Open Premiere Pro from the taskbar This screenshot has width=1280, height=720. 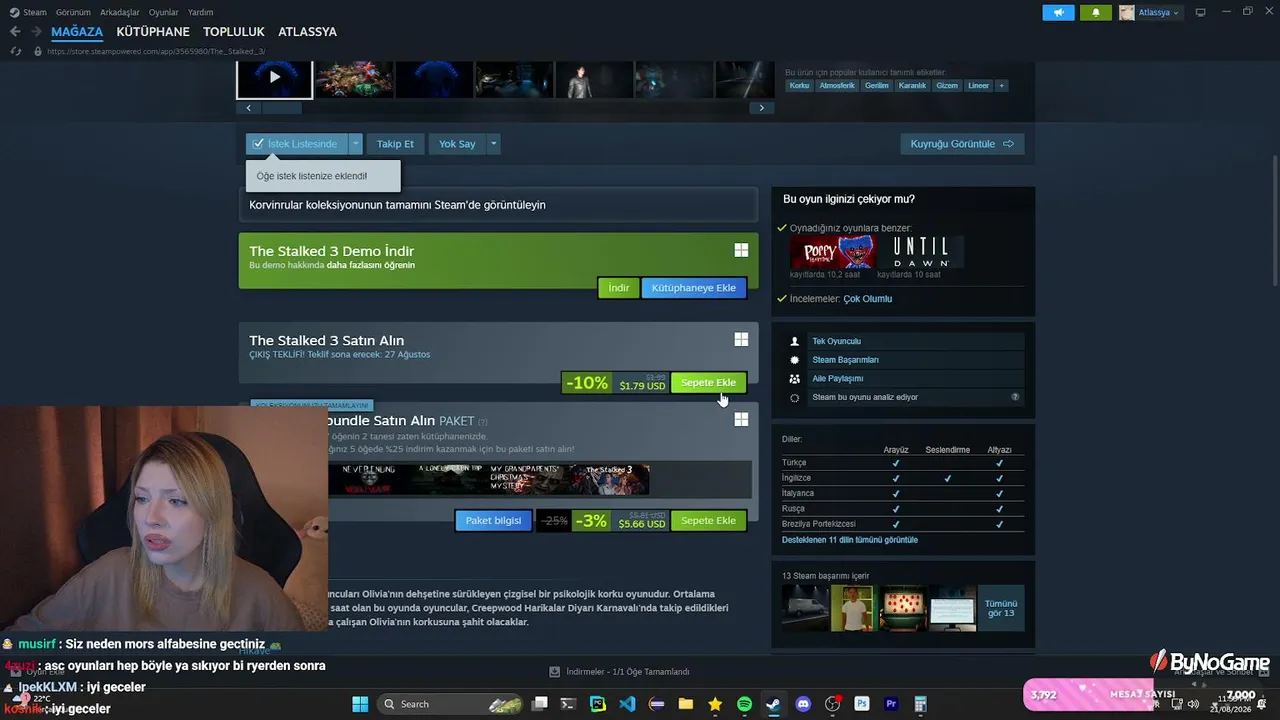click(x=891, y=704)
